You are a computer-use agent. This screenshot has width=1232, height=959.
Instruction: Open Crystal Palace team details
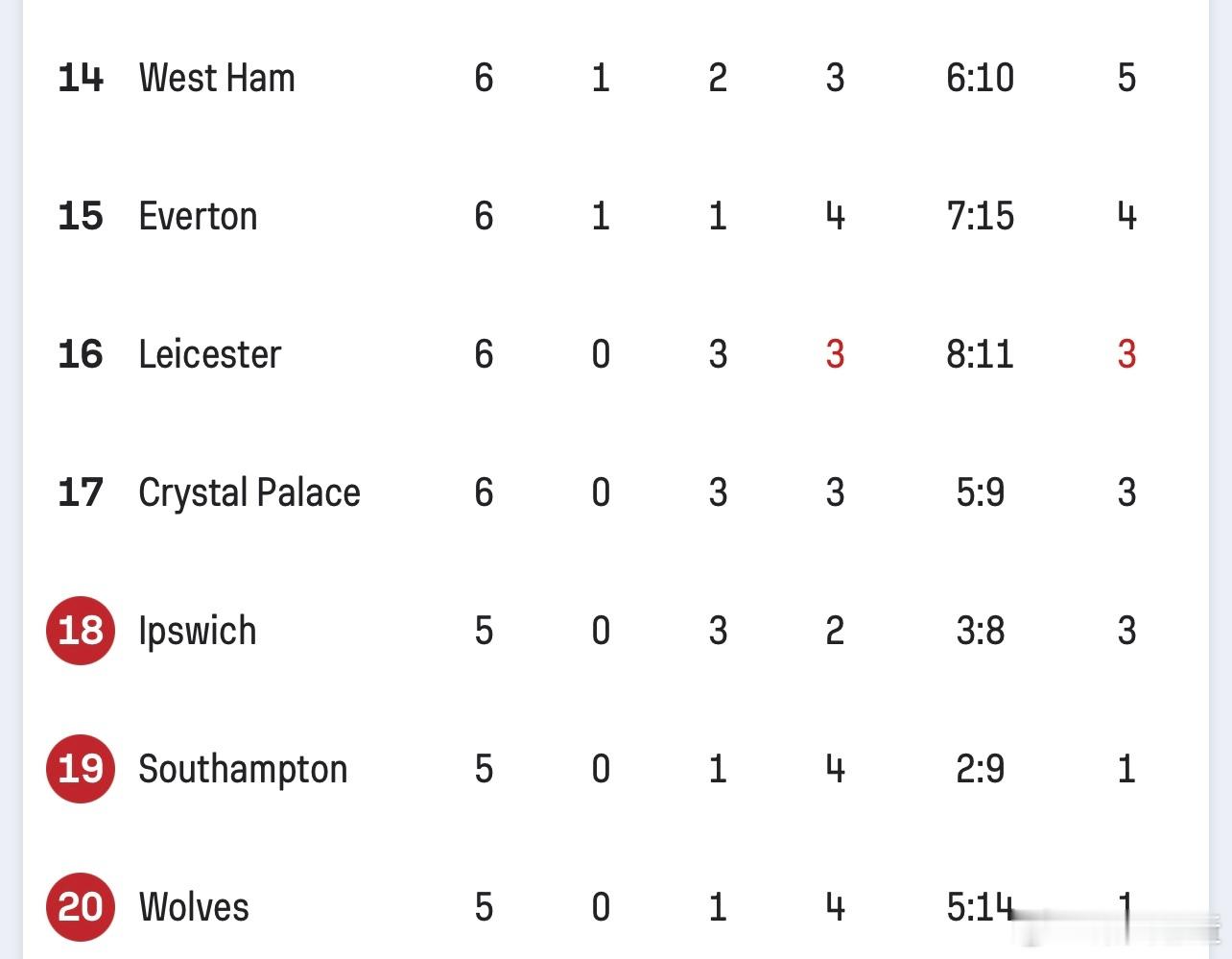tap(249, 492)
